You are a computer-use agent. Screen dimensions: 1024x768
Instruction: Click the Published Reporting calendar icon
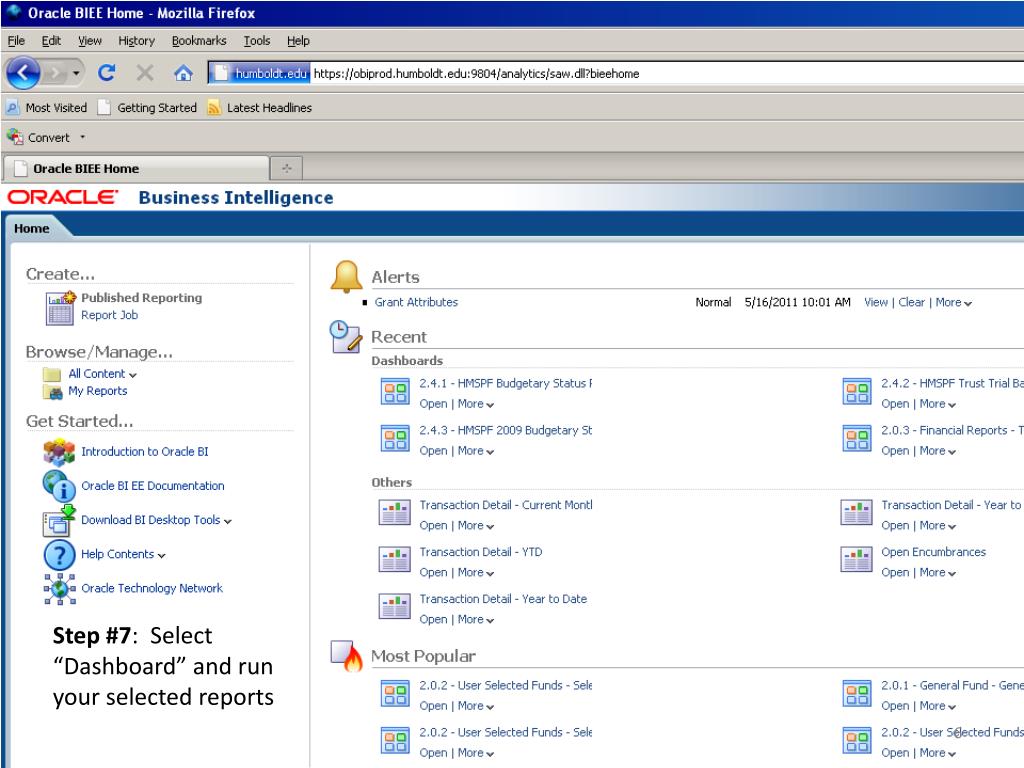[x=60, y=308]
